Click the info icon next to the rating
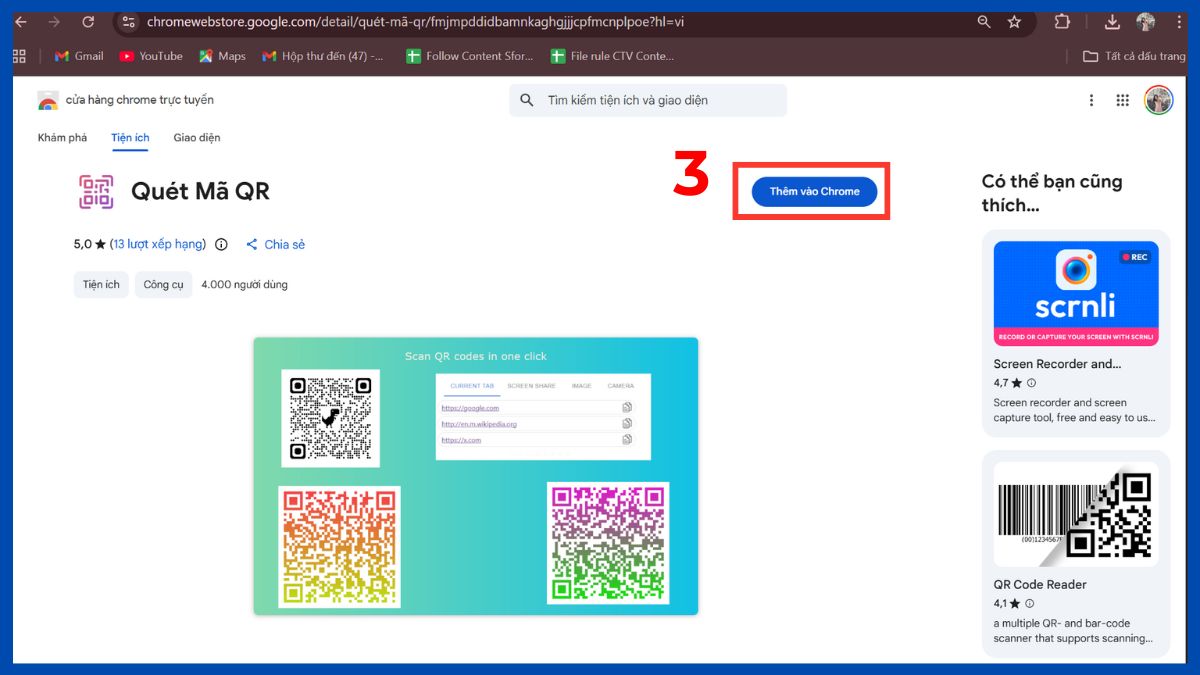Image resolution: width=1200 pixels, height=675 pixels. [x=220, y=244]
